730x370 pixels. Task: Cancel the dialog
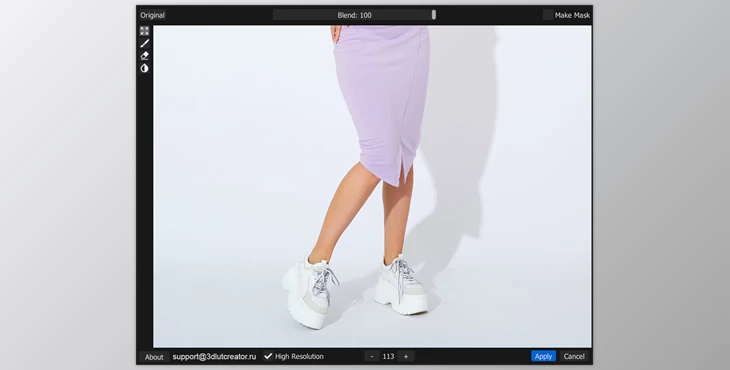pos(574,357)
